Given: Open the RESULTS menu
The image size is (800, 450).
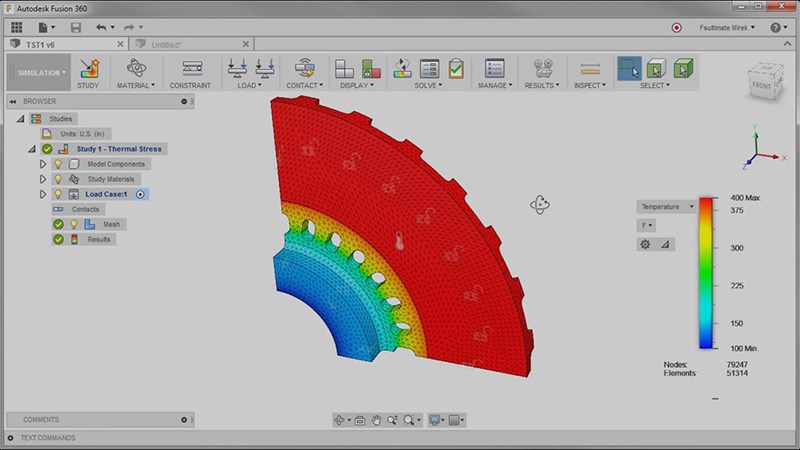Looking at the screenshot, I should point(542,86).
